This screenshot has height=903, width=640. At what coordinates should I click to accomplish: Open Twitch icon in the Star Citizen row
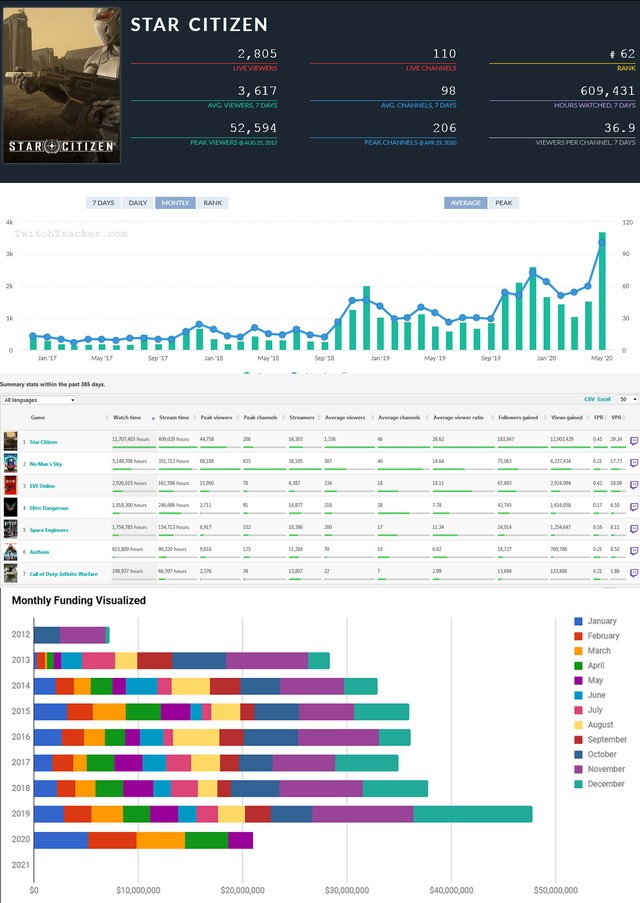tap(634, 441)
